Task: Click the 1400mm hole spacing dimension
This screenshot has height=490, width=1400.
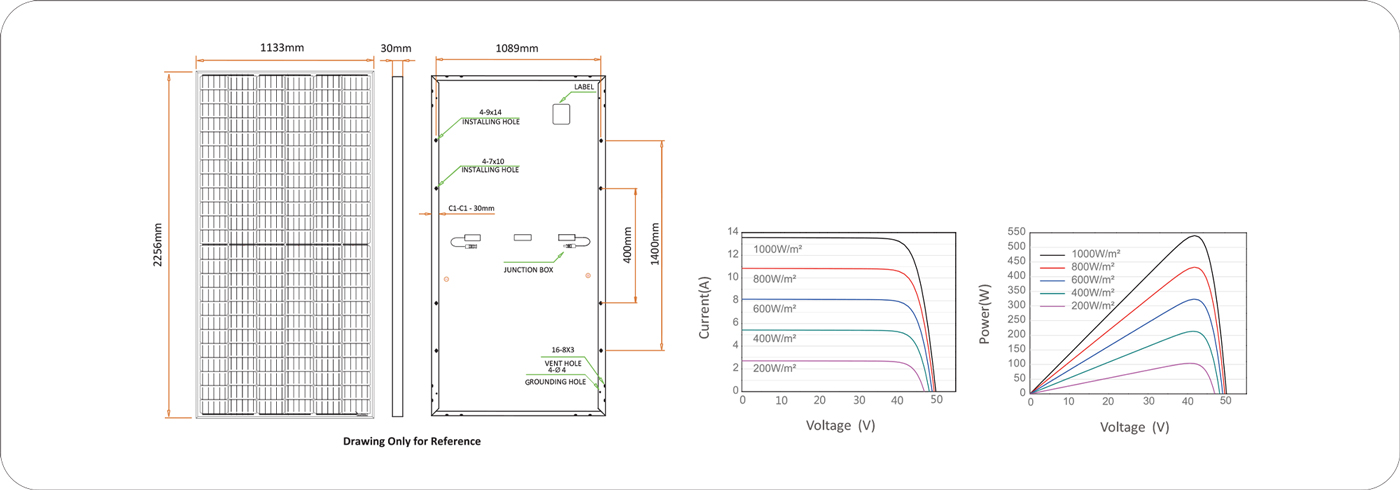Action: pyautogui.click(x=655, y=245)
